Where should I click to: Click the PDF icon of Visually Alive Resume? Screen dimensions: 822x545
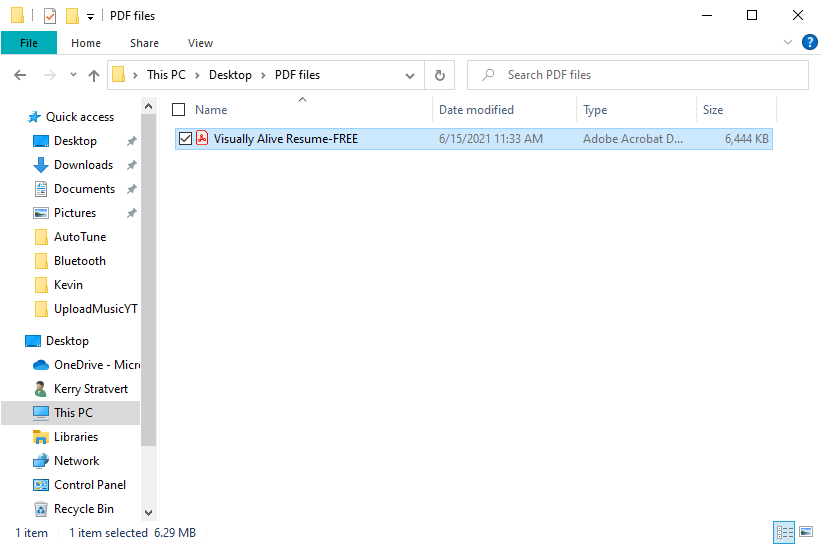tap(202, 139)
